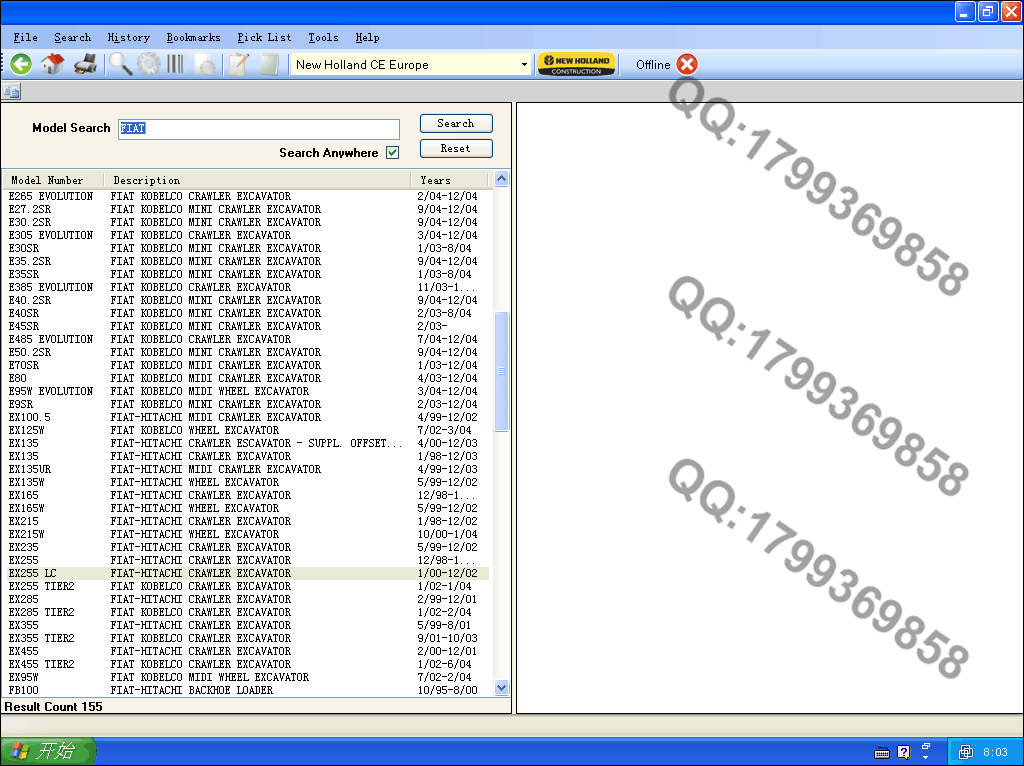Go to Home via house icon
The image size is (1024, 766).
tap(53, 64)
